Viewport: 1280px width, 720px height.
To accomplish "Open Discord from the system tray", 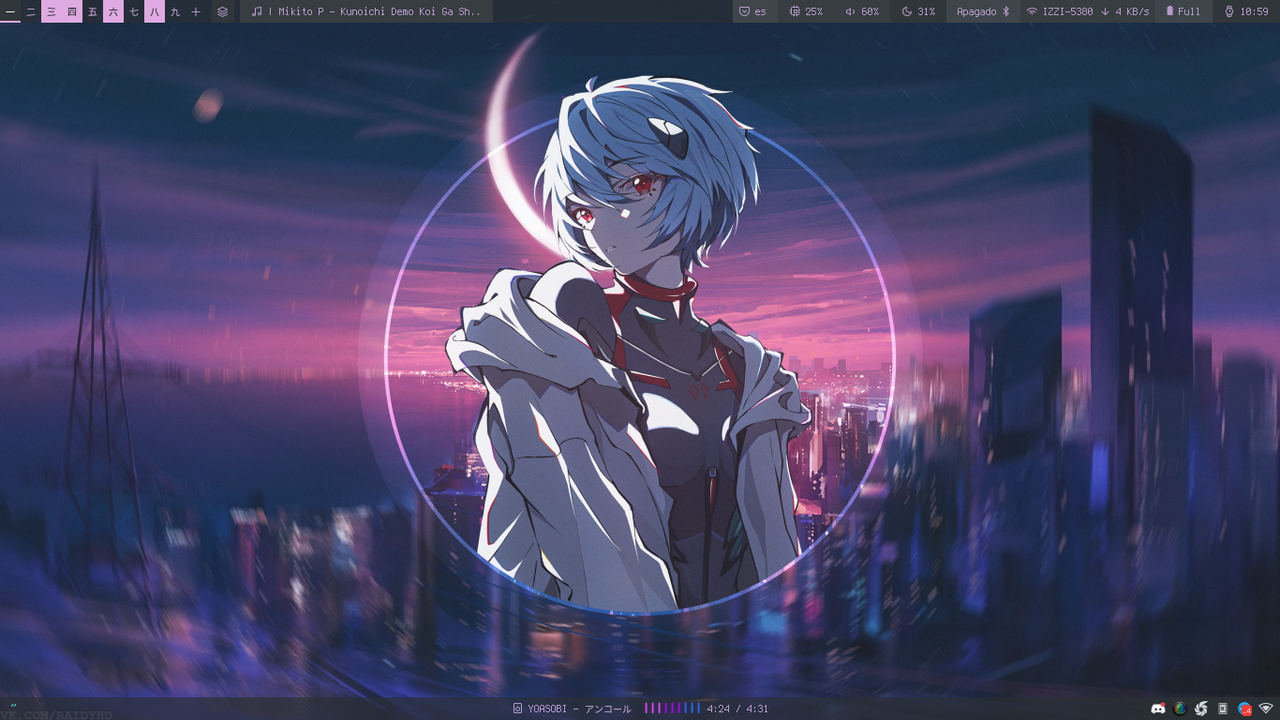I will (x=1158, y=708).
